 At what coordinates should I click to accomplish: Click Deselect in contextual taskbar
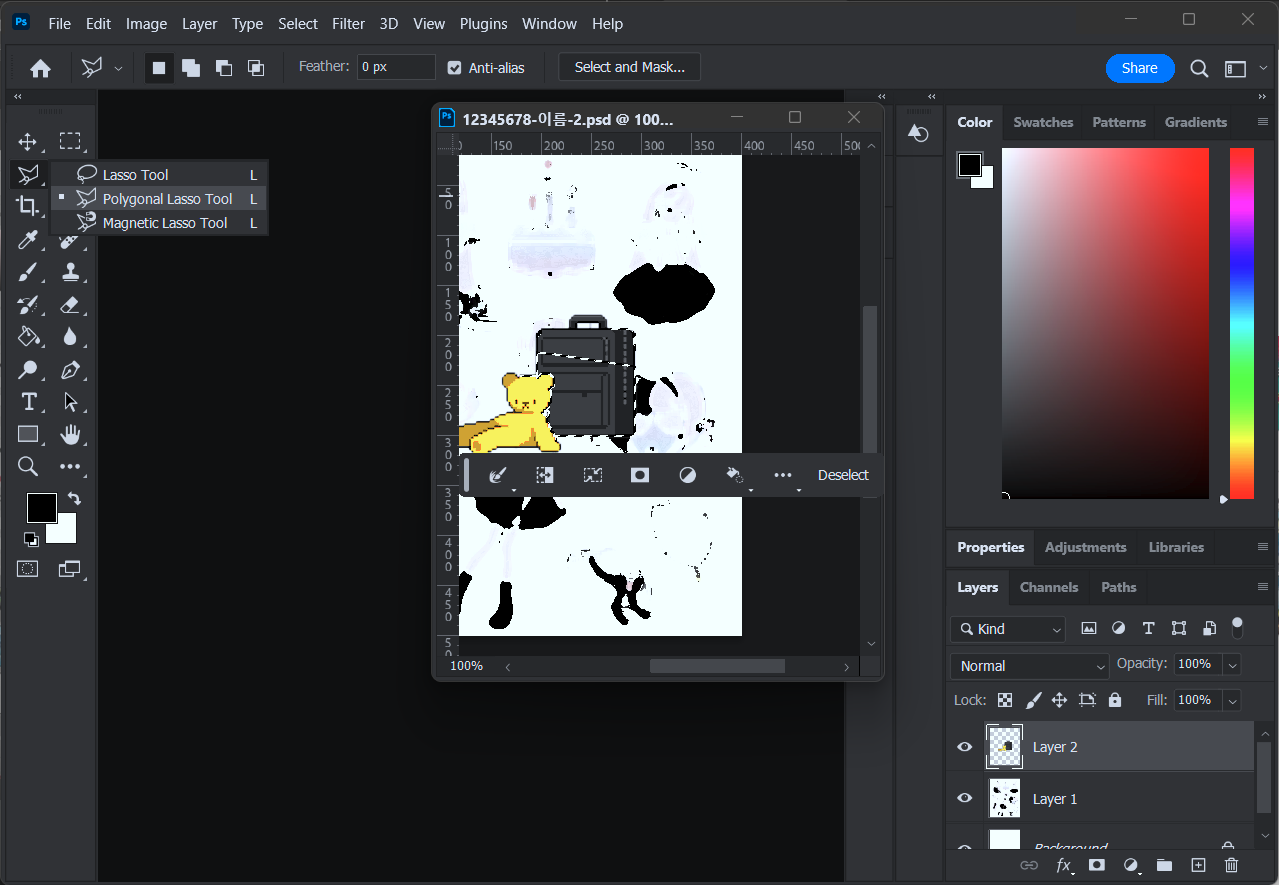[843, 475]
